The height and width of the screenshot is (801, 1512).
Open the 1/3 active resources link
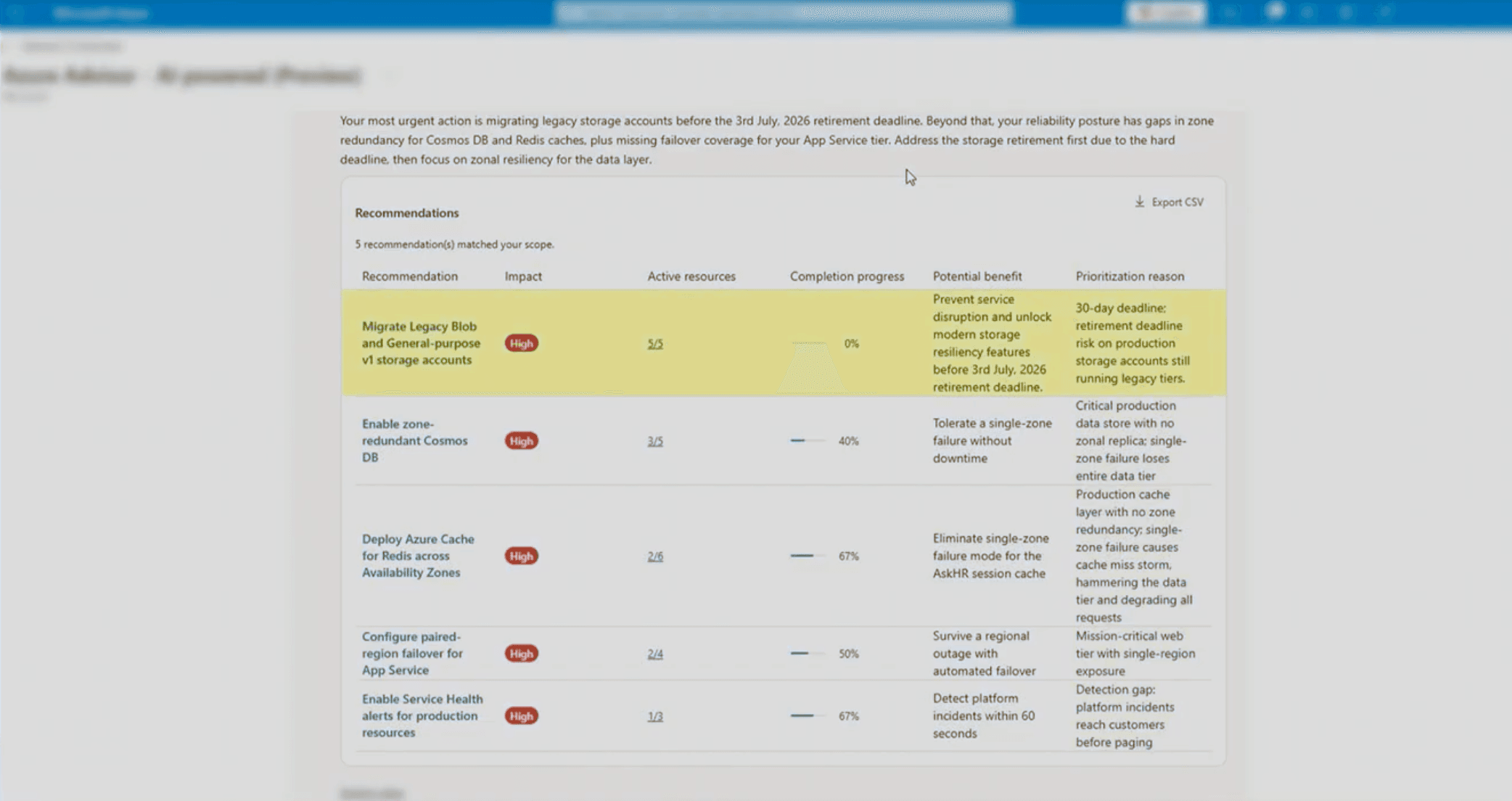(655, 716)
